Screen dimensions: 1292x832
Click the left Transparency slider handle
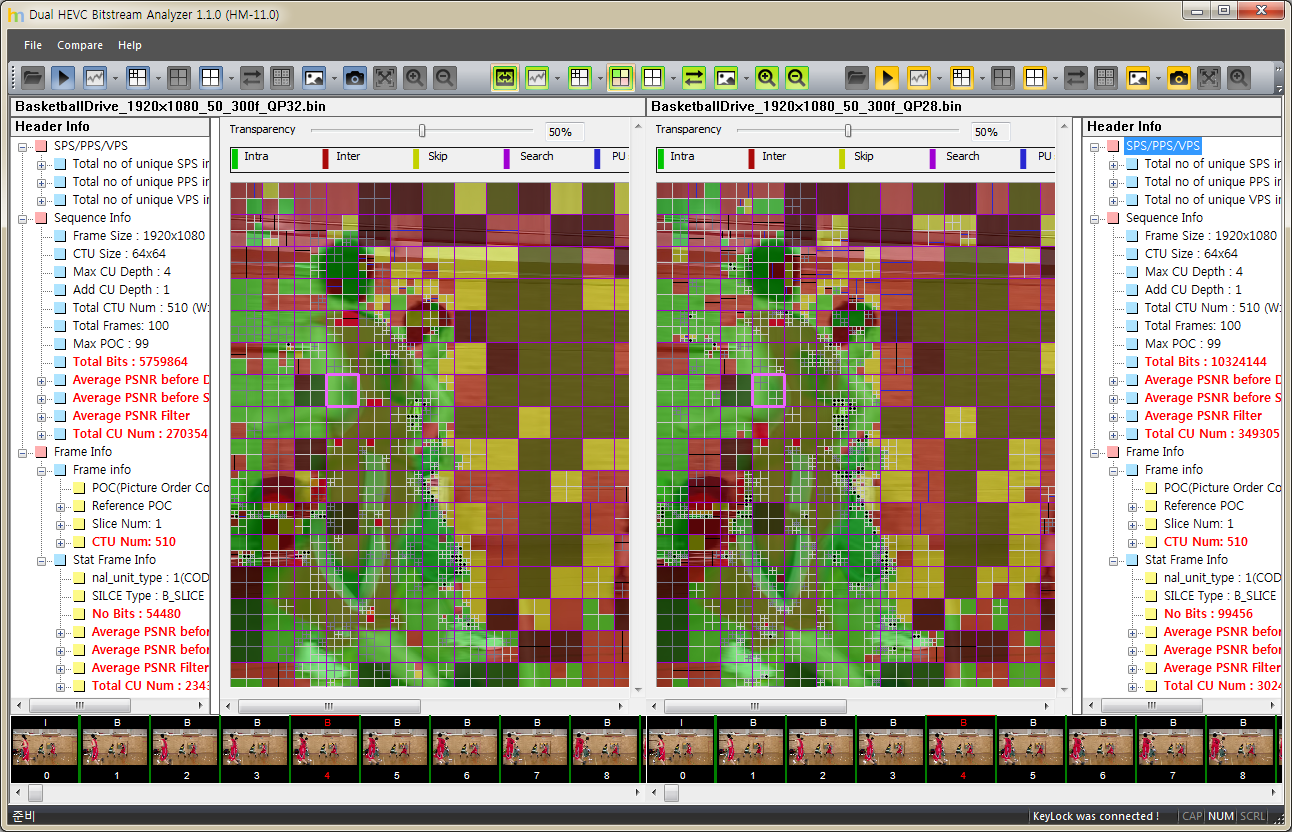422,131
